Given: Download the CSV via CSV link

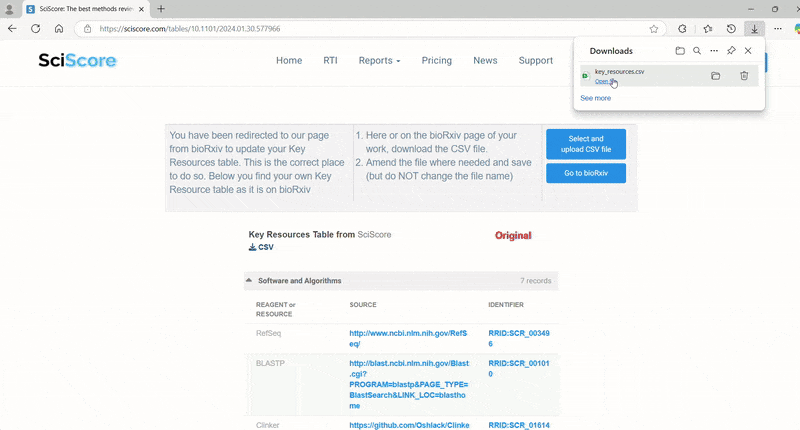Looking at the screenshot, I should pos(261,247).
